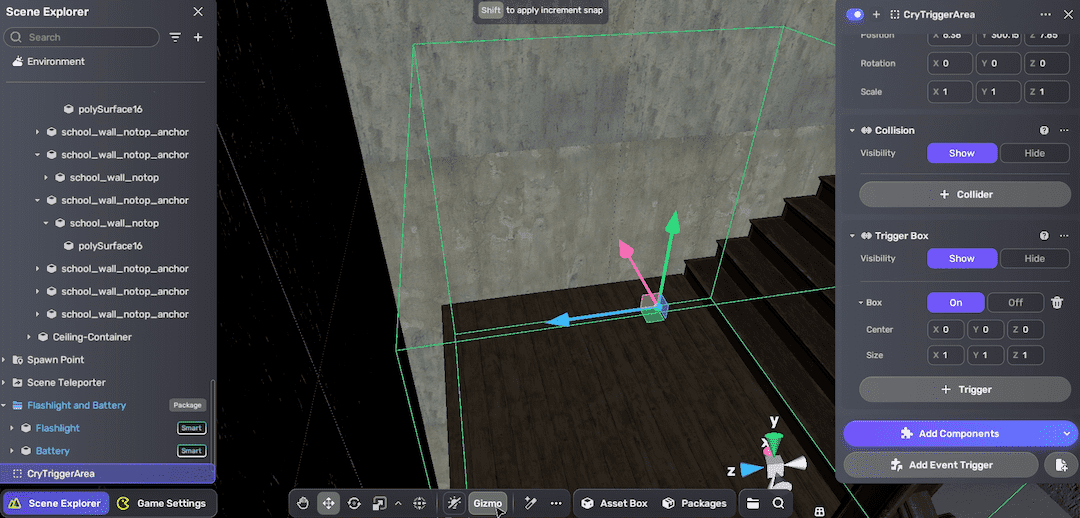Open the folder icon in bottom toolbar
Screen dimensions: 1080x518
point(752,504)
